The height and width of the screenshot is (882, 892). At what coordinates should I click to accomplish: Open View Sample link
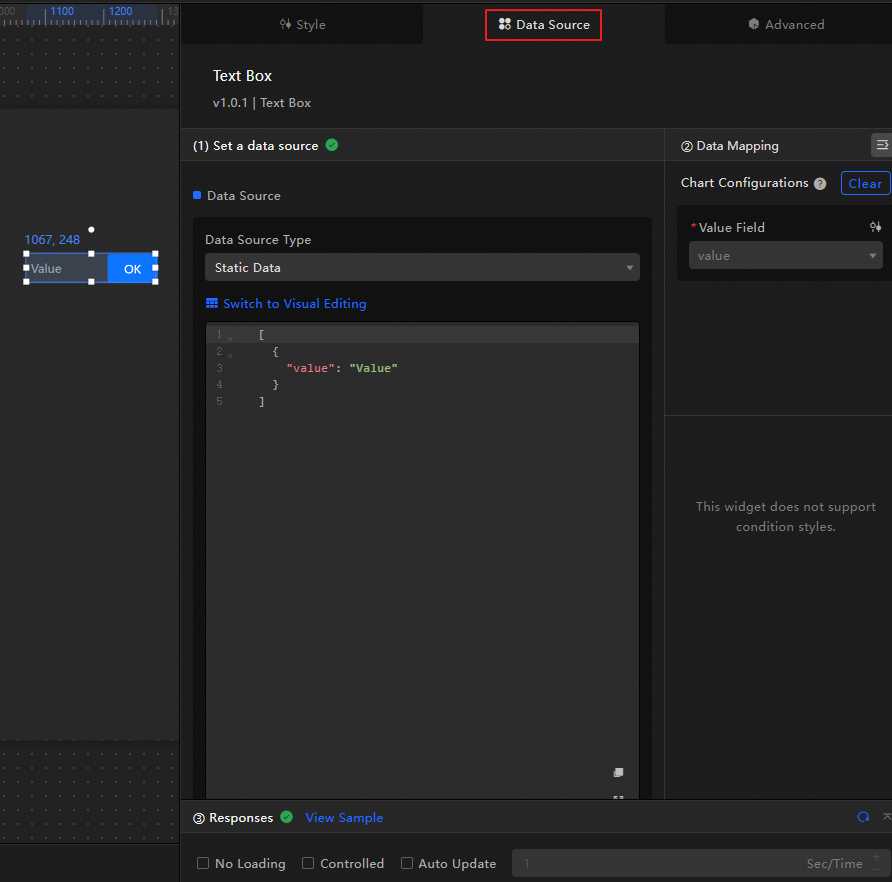(344, 818)
